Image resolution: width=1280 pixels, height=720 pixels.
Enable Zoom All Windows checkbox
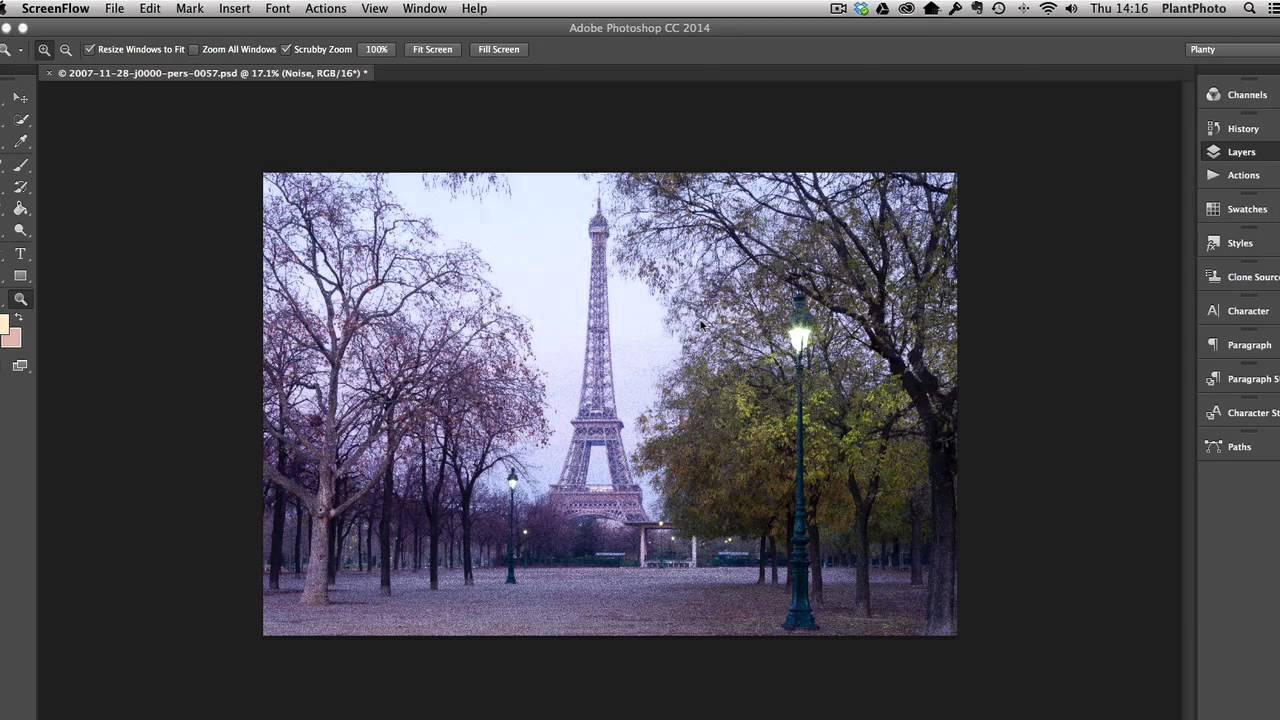pyautogui.click(x=194, y=49)
